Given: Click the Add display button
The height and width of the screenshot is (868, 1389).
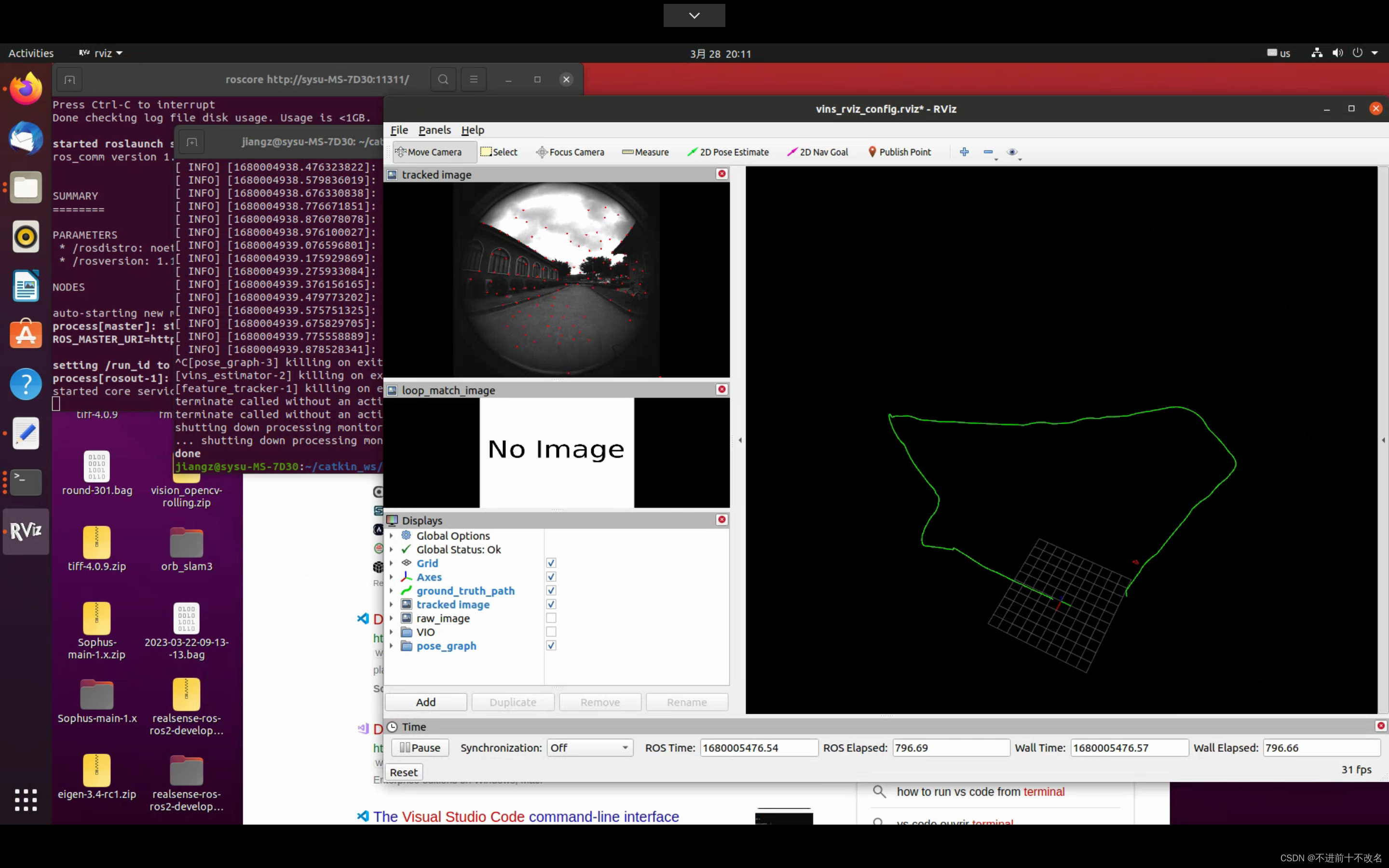Looking at the screenshot, I should [x=426, y=701].
